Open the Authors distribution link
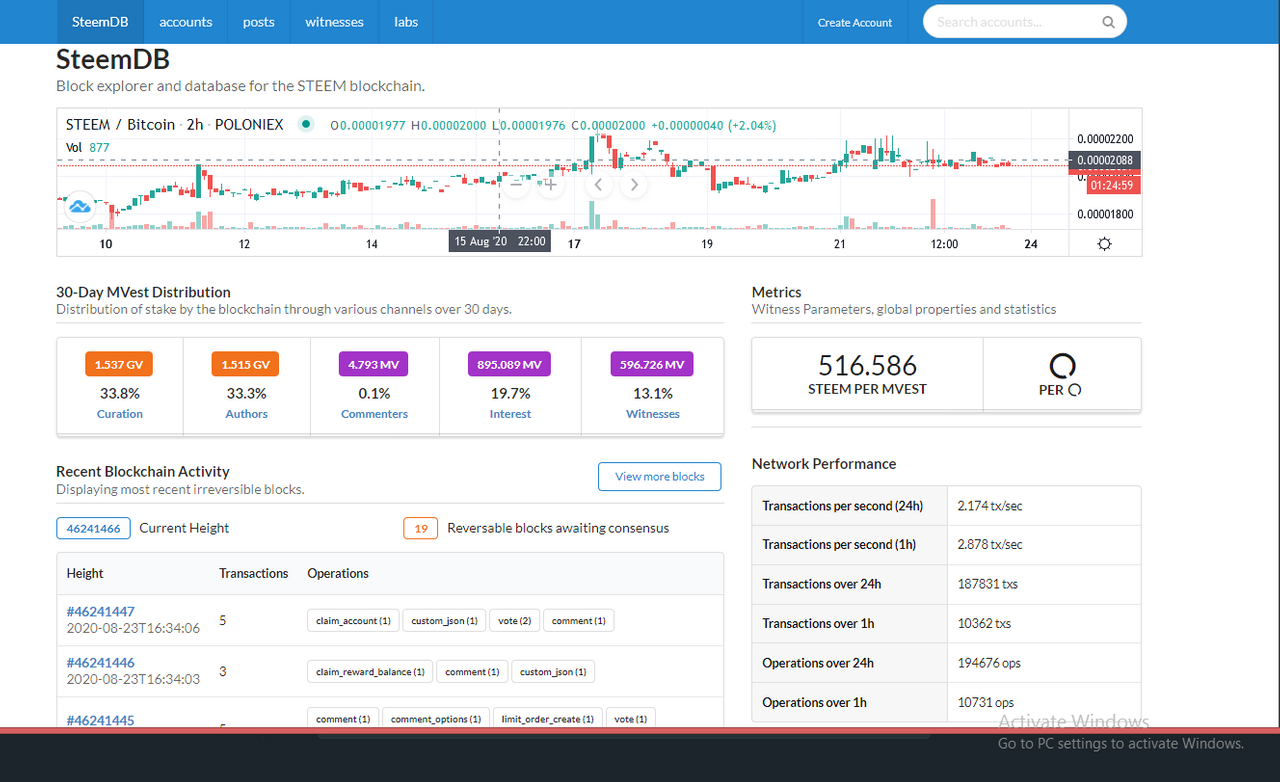Image resolution: width=1280 pixels, height=782 pixels. pos(247,414)
